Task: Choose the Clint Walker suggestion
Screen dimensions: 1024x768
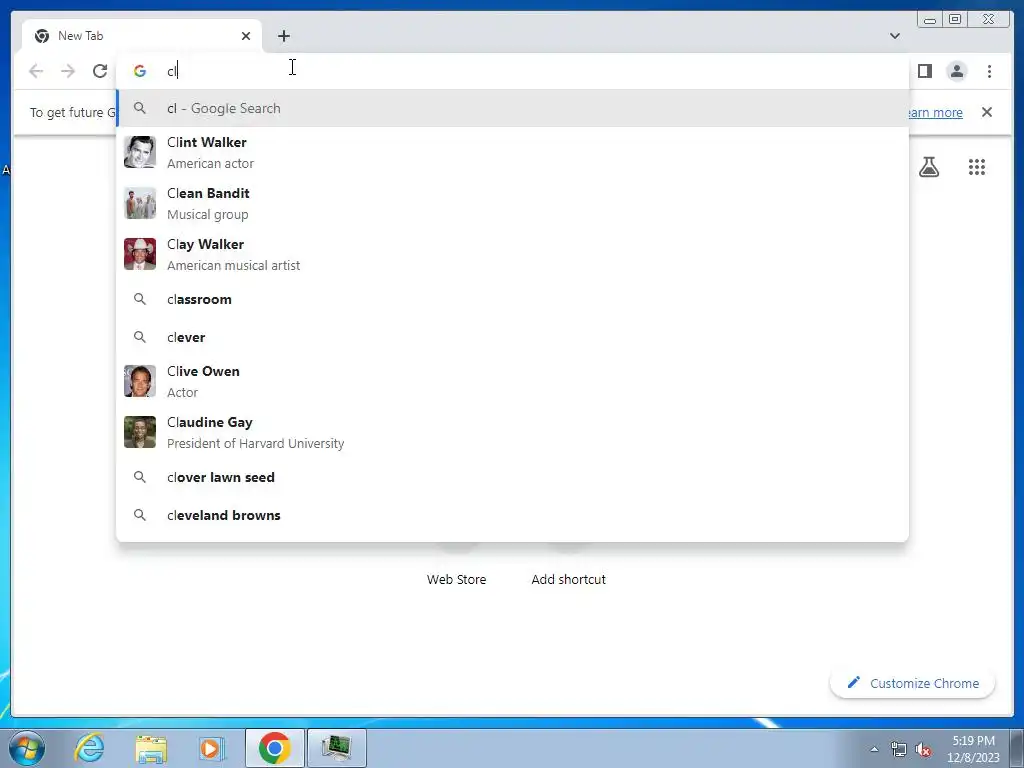Action: pyautogui.click(x=513, y=152)
